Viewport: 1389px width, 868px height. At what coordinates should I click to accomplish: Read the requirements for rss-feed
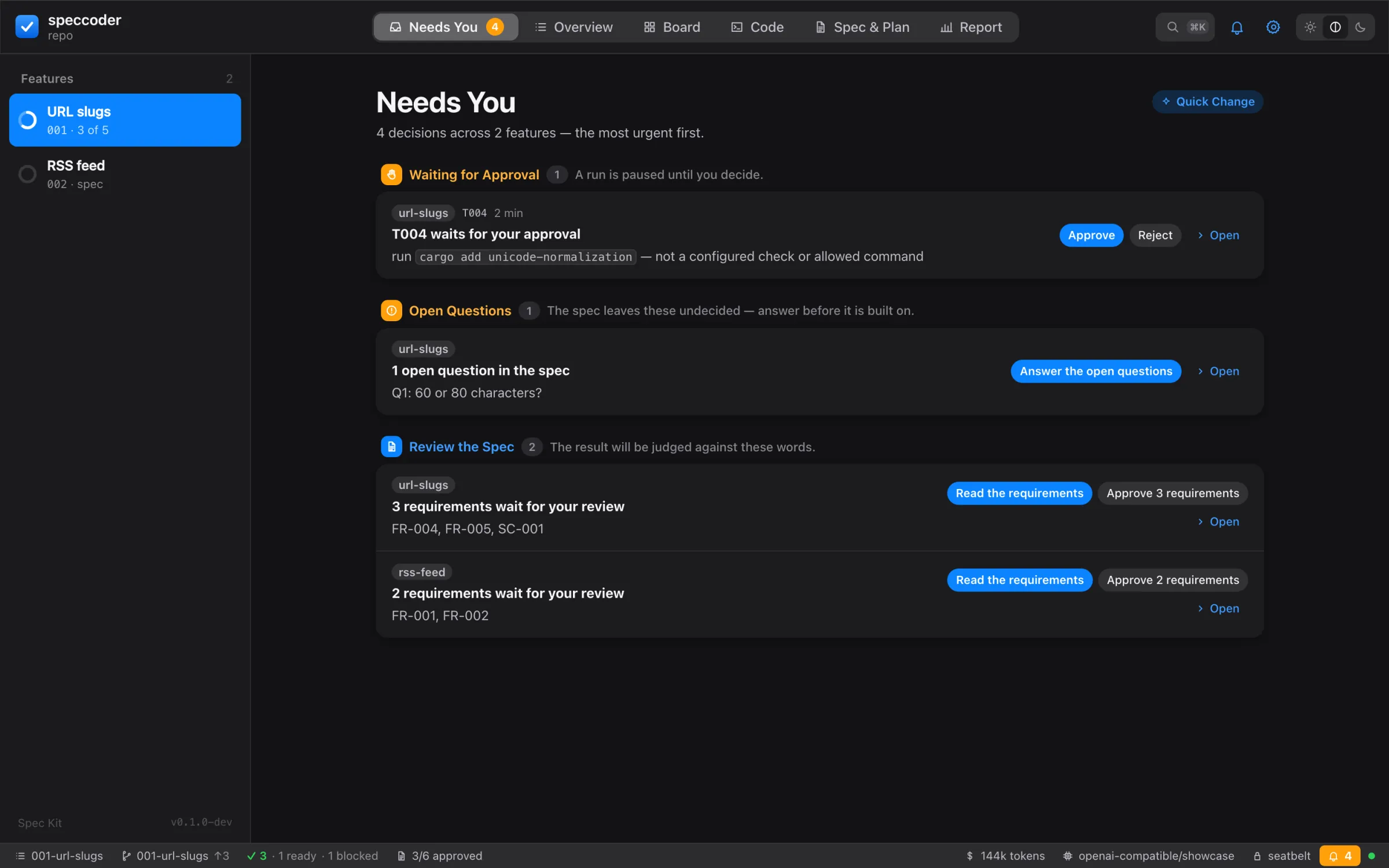(x=1019, y=580)
